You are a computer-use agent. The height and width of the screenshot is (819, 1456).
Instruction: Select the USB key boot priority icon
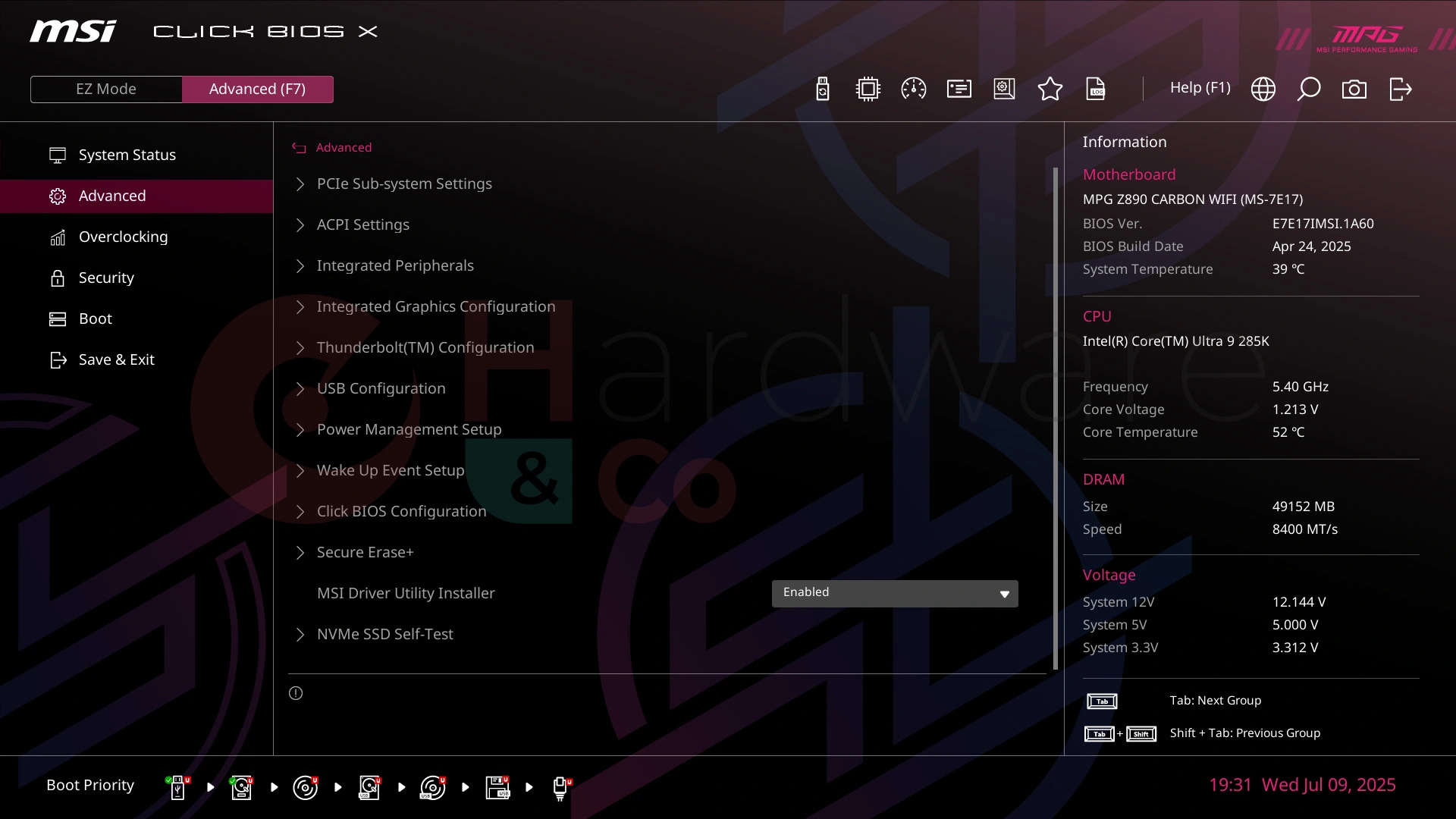pyautogui.click(x=177, y=787)
